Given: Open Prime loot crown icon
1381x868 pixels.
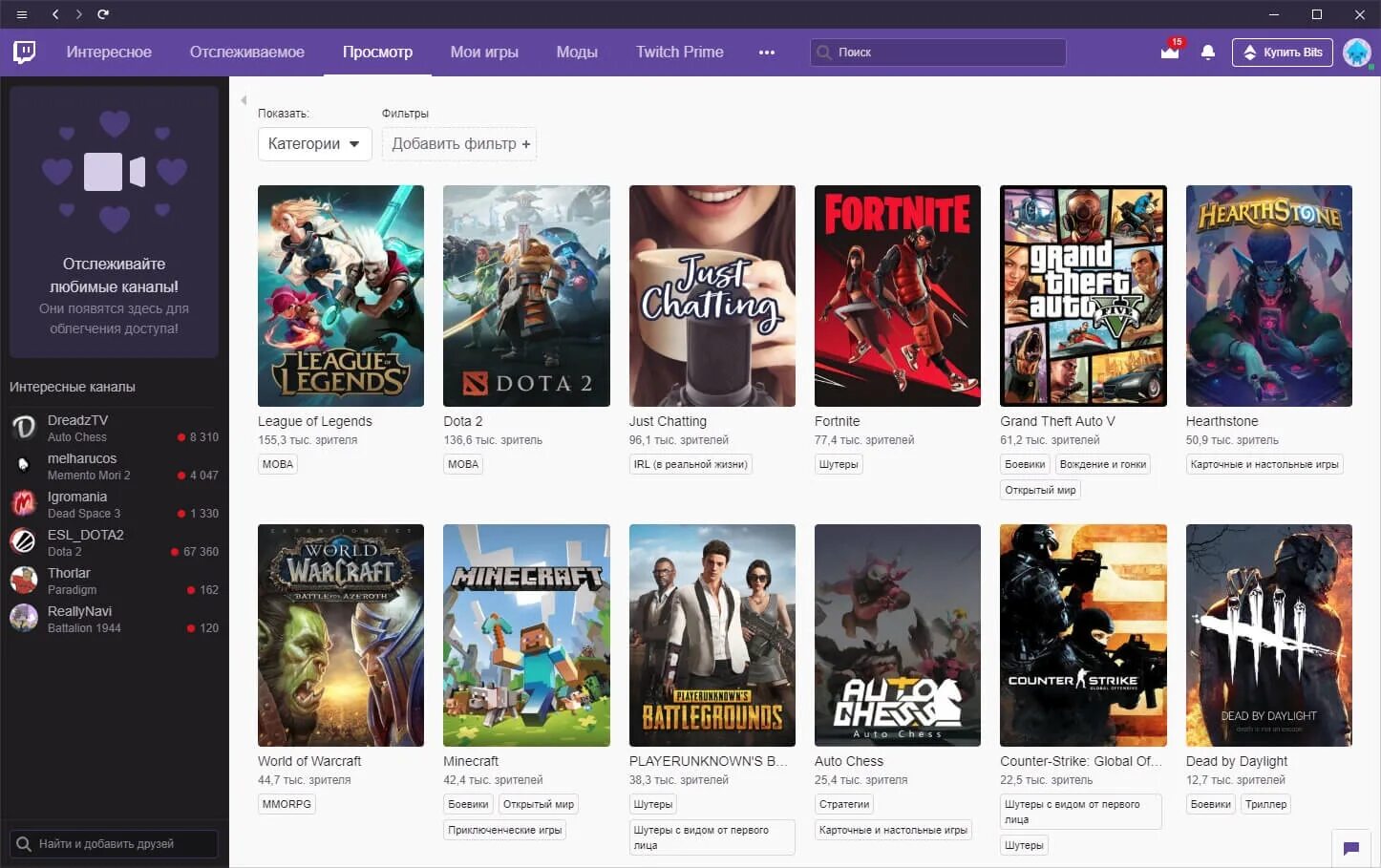Looking at the screenshot, I should [1170, 52].
